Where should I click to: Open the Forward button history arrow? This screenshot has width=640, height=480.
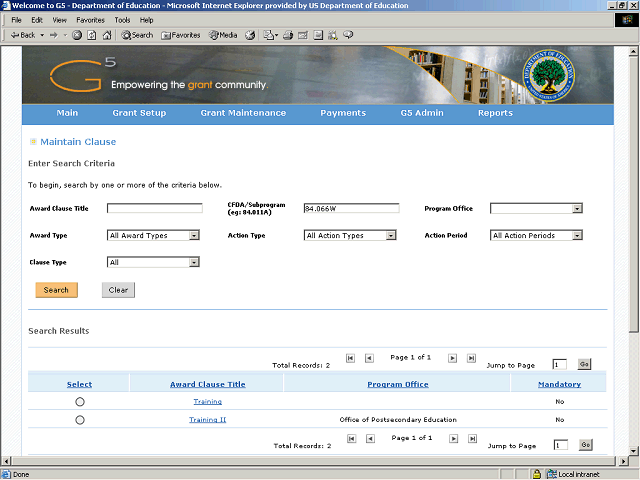(65, 35)
